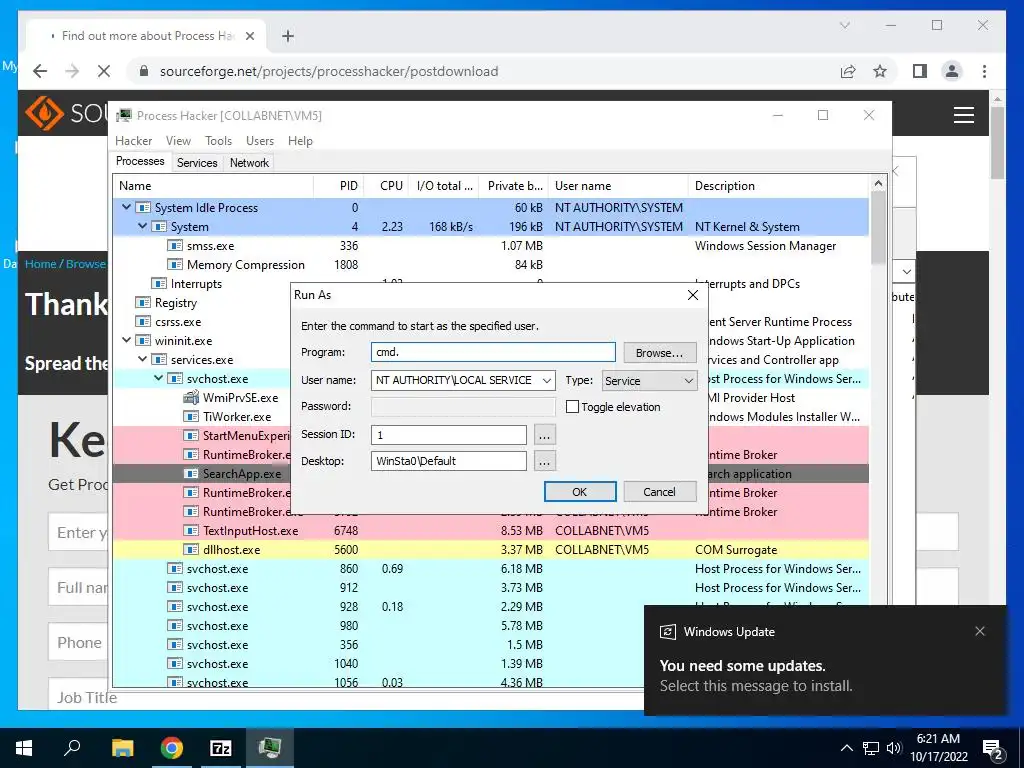Click the Program input field containing cmd.
1024x768 pixels.
493,352
